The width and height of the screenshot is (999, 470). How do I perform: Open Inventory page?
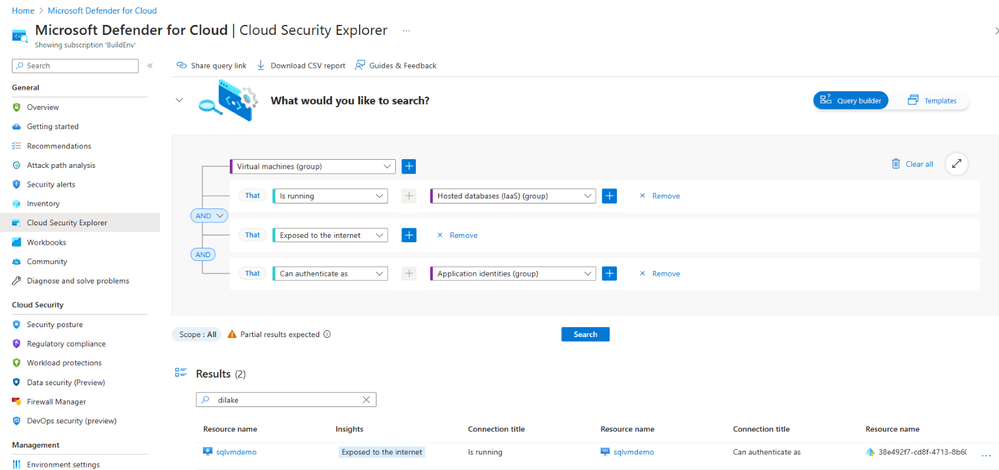[x=43, y=204]
